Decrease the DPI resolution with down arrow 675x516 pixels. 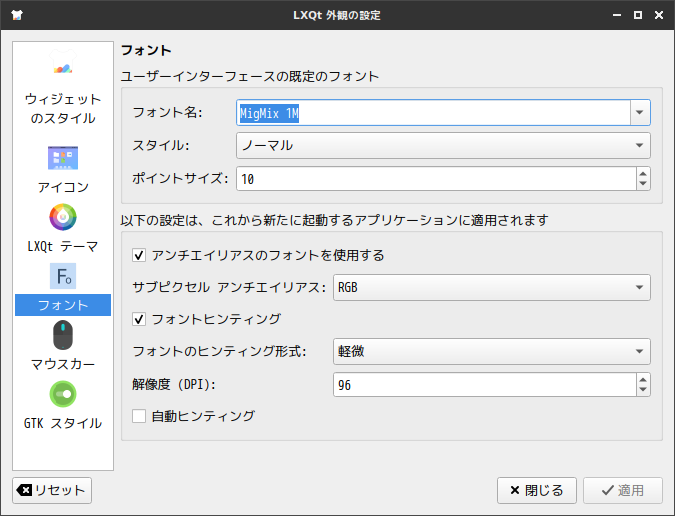tap(642, 390)
